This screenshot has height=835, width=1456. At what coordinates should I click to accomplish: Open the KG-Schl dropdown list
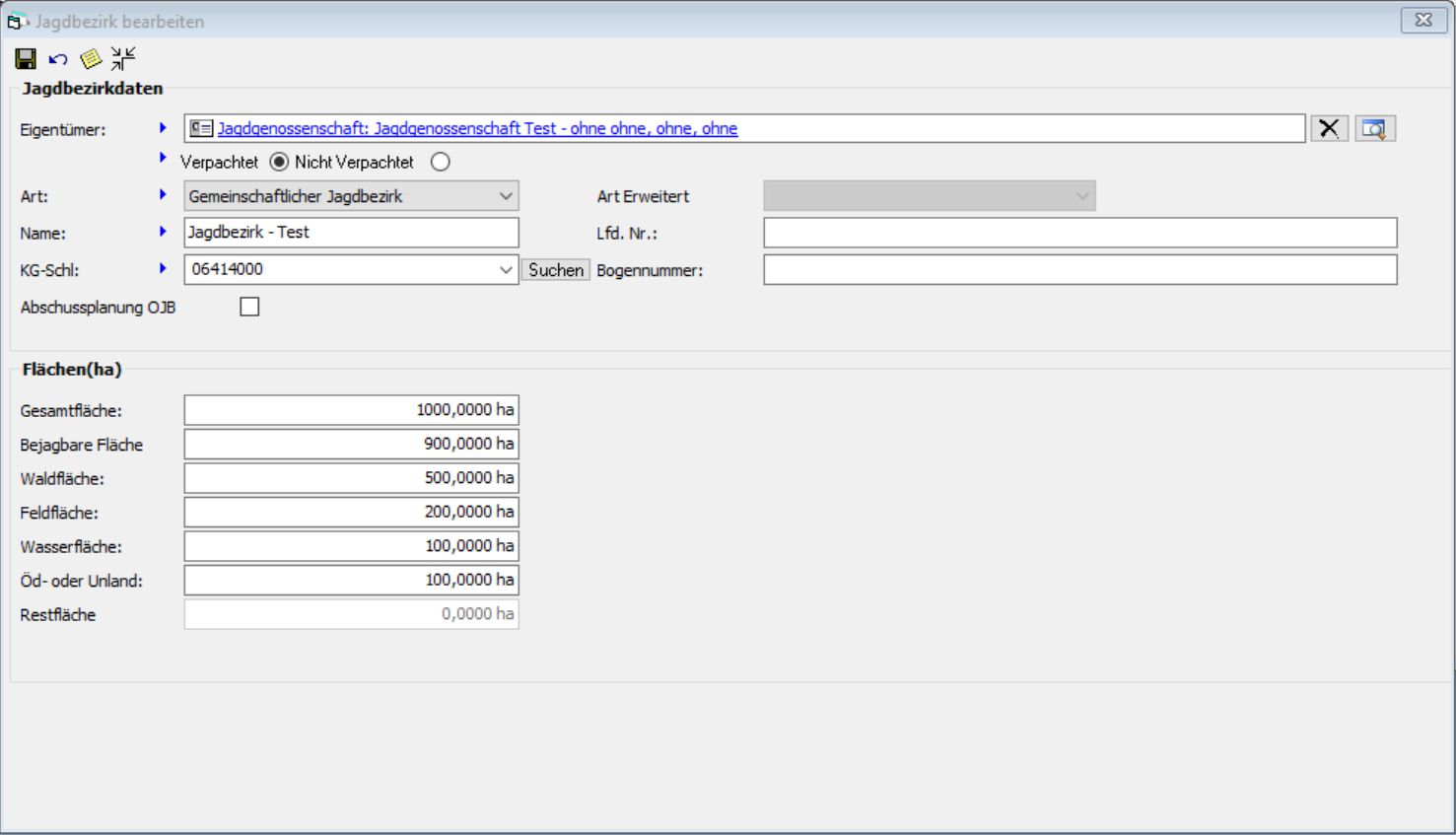pos(505,269)
